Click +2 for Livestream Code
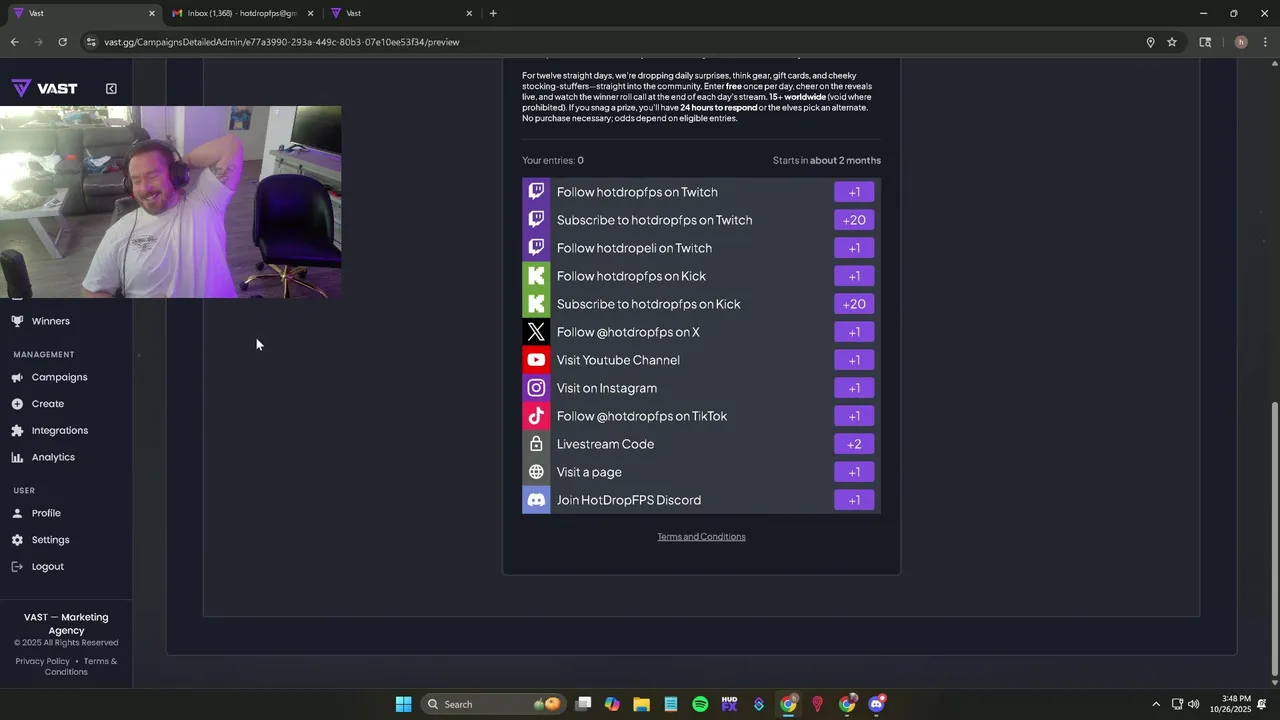 click(854, 444)
